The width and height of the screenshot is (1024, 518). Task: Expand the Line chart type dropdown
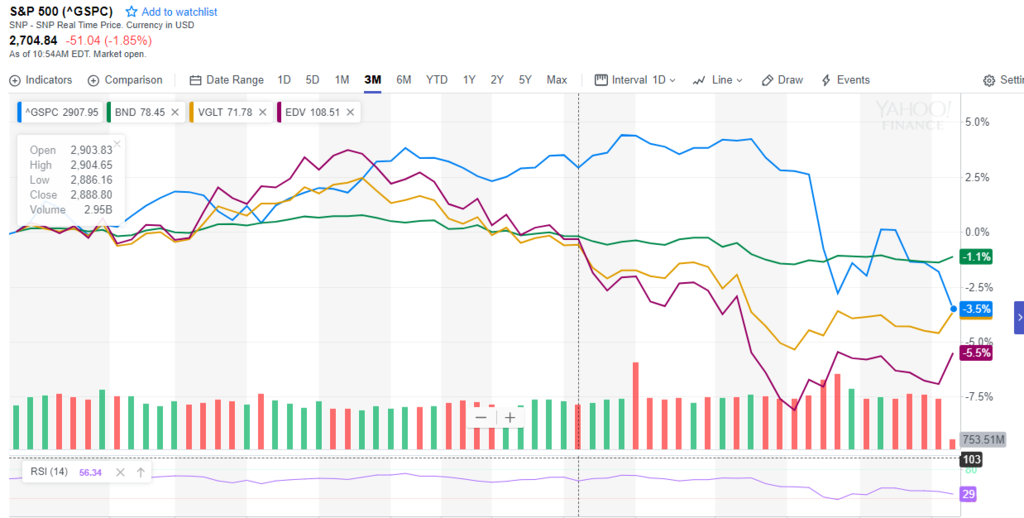click(718, 80)
